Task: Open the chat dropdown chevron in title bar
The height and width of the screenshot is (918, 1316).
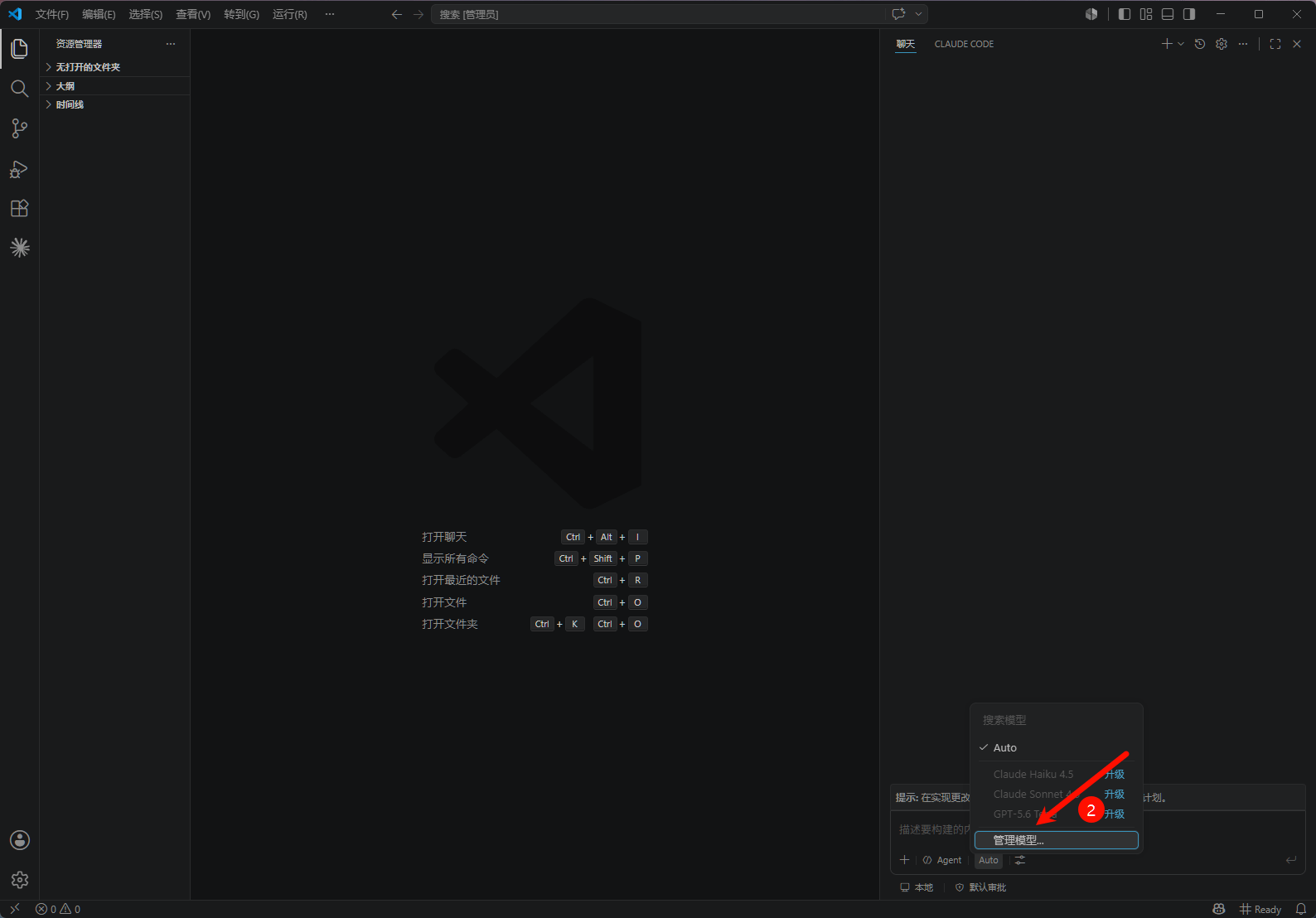Action: tap(918, 14)
